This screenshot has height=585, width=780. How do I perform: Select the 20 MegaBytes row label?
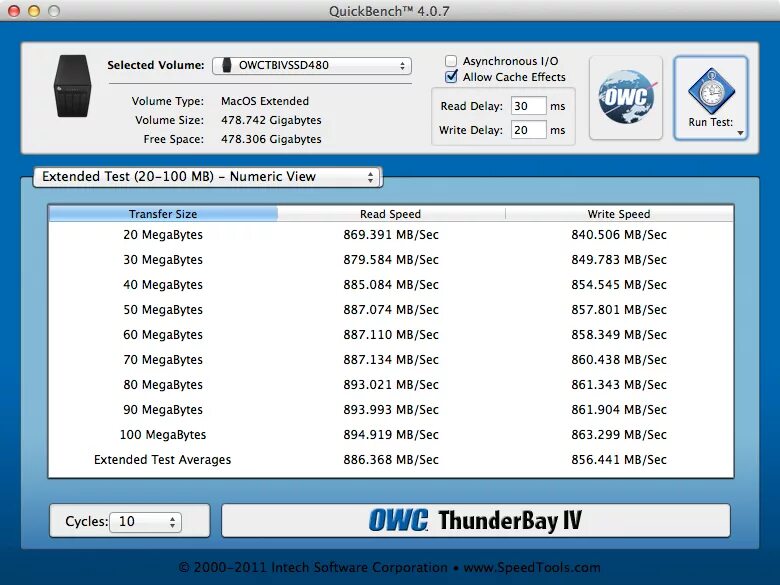(163, 235)
